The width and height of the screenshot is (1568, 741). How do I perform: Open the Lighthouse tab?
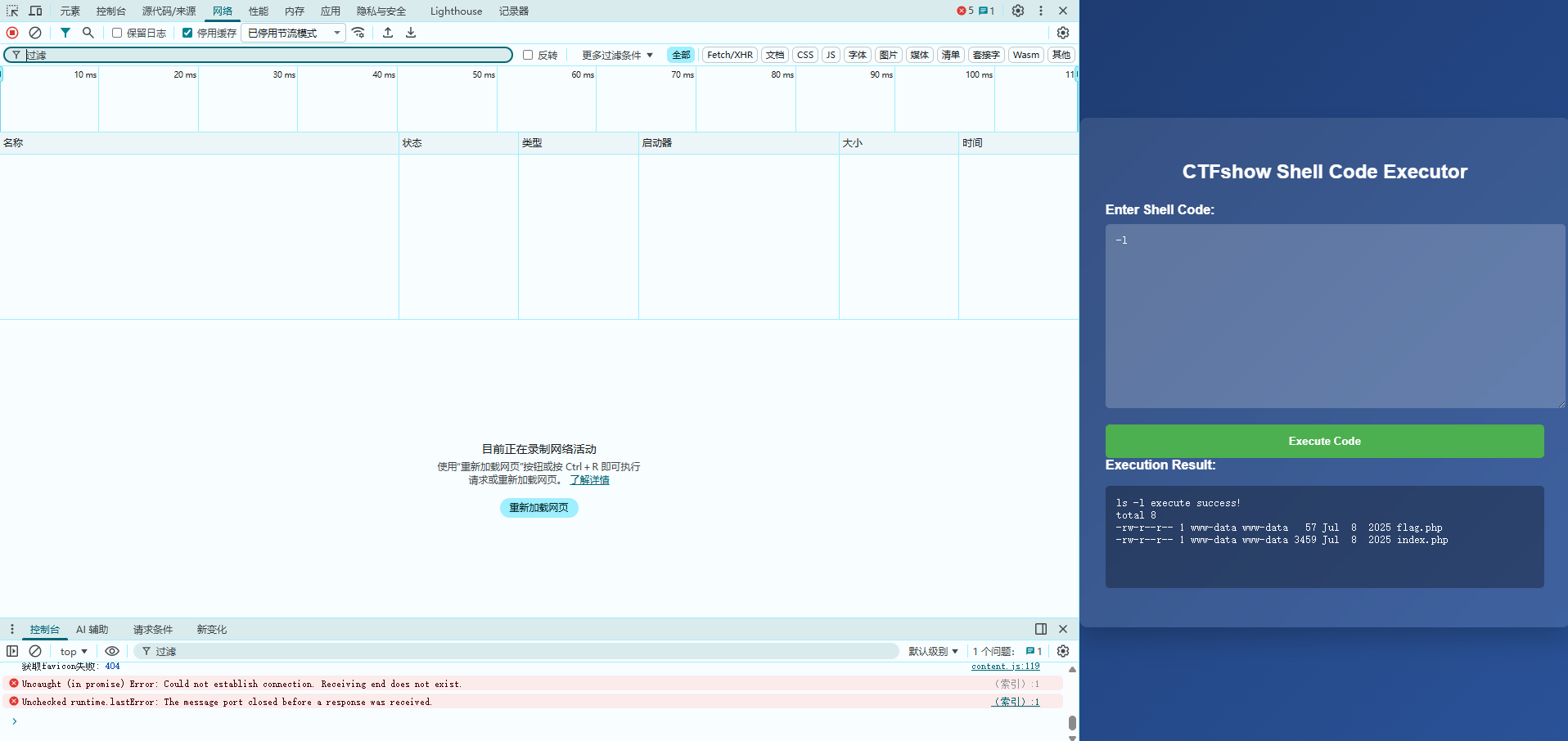coord(456,11)
